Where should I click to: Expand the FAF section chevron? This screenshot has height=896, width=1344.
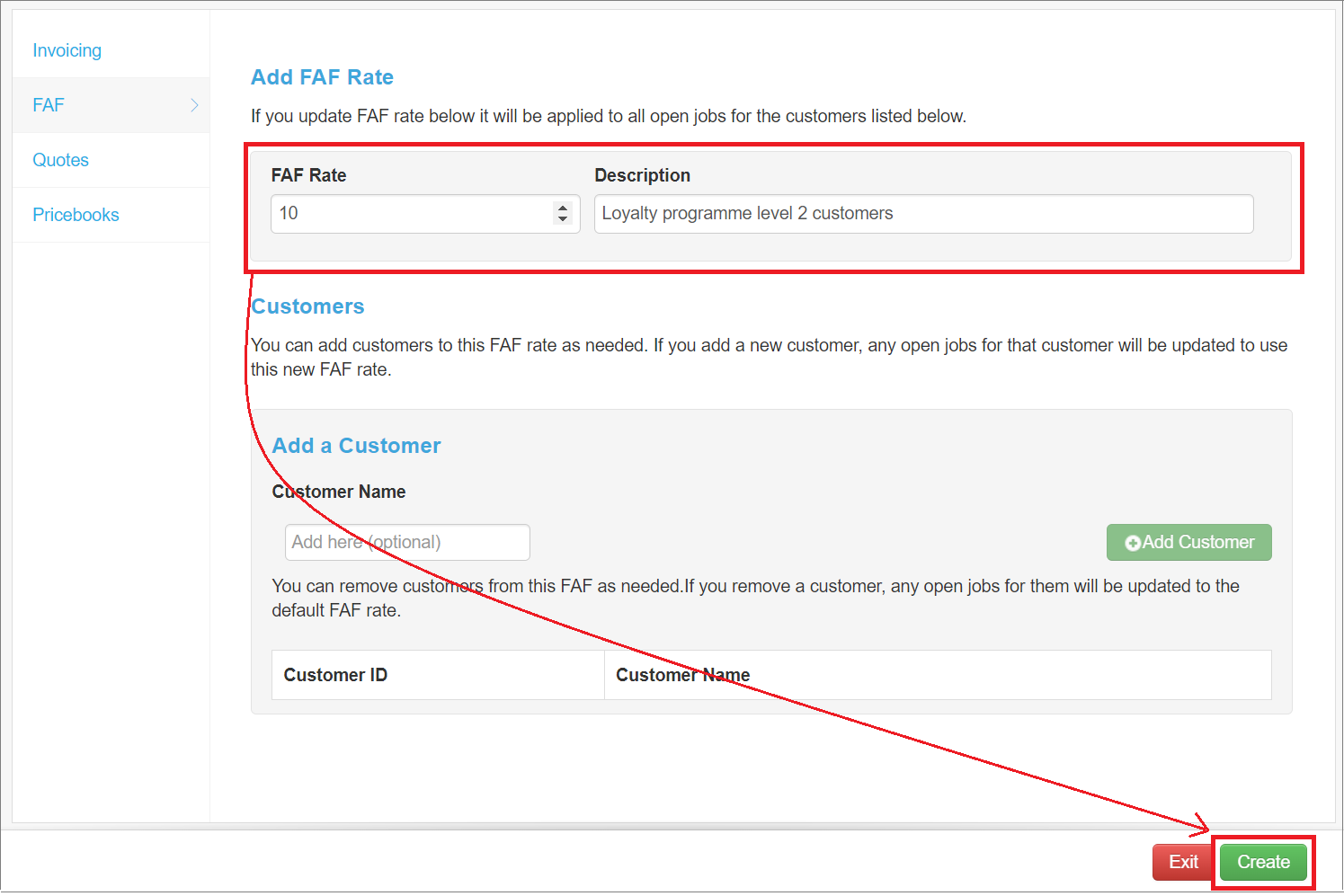[x=194, y=105]
